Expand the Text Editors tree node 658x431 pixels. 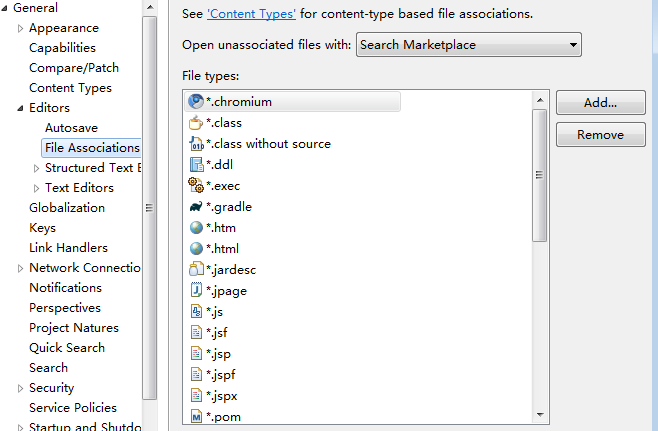tap(36, 188)
